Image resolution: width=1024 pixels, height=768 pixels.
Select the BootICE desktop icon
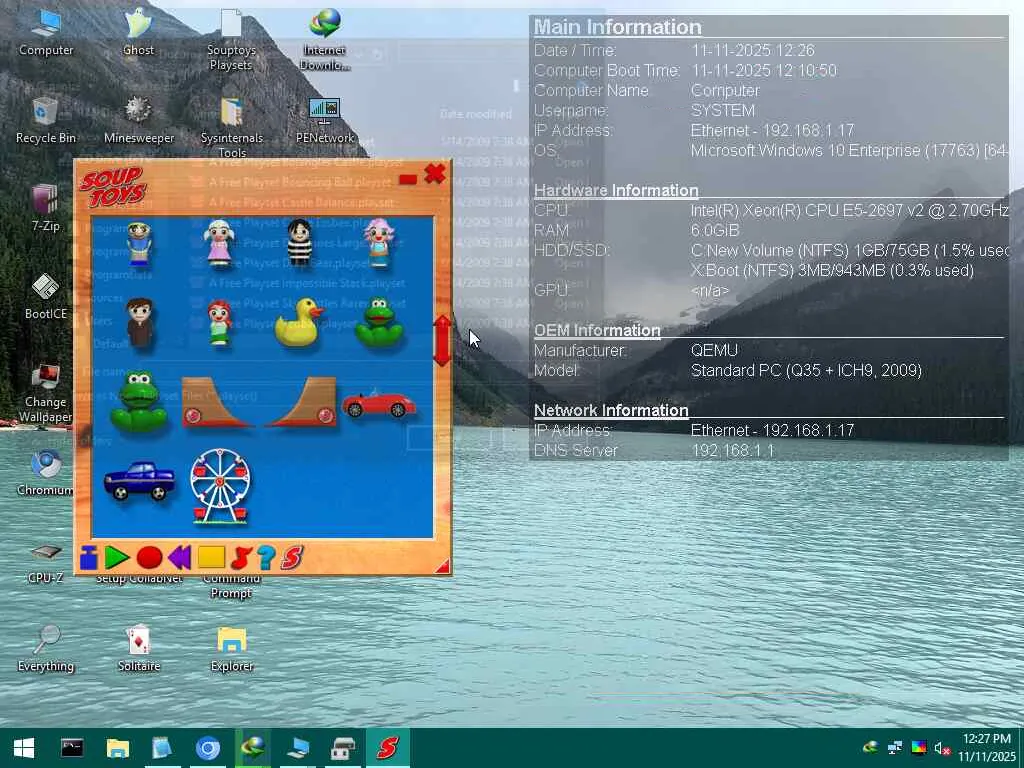pos(46,296)
